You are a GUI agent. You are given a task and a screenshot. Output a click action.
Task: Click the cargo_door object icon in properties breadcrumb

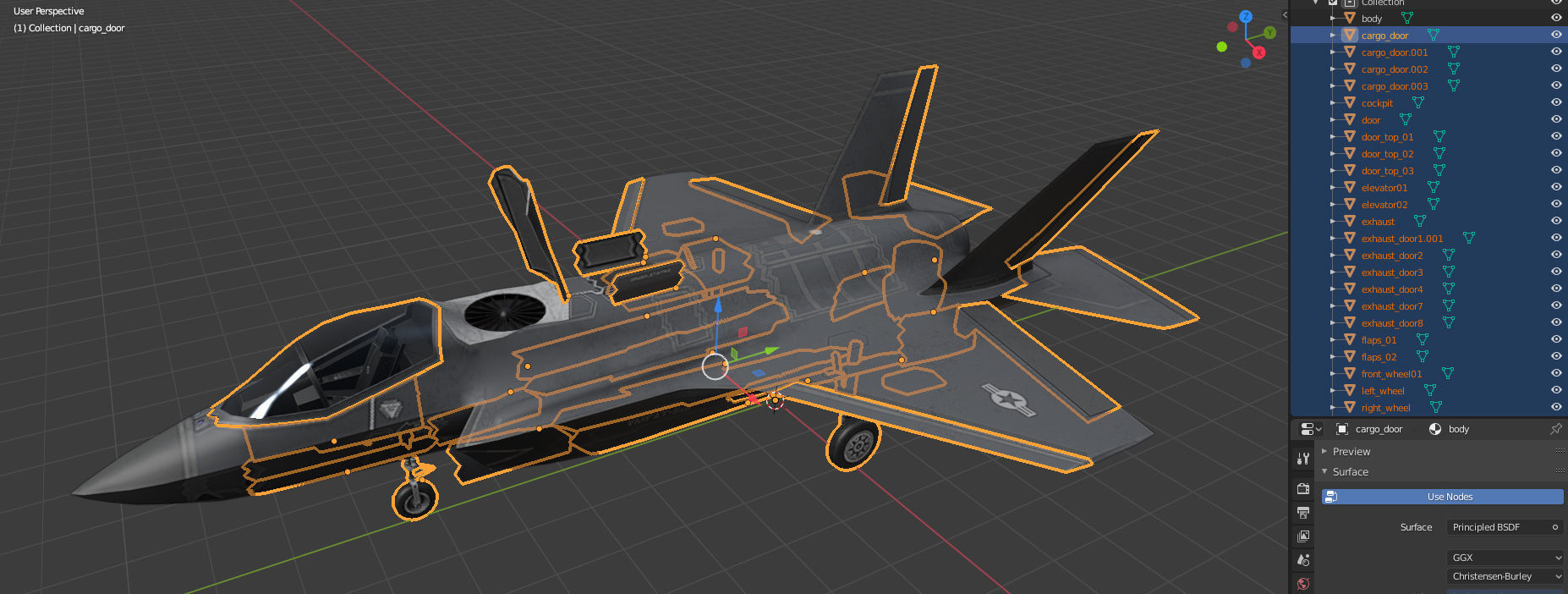(1342, 429)
